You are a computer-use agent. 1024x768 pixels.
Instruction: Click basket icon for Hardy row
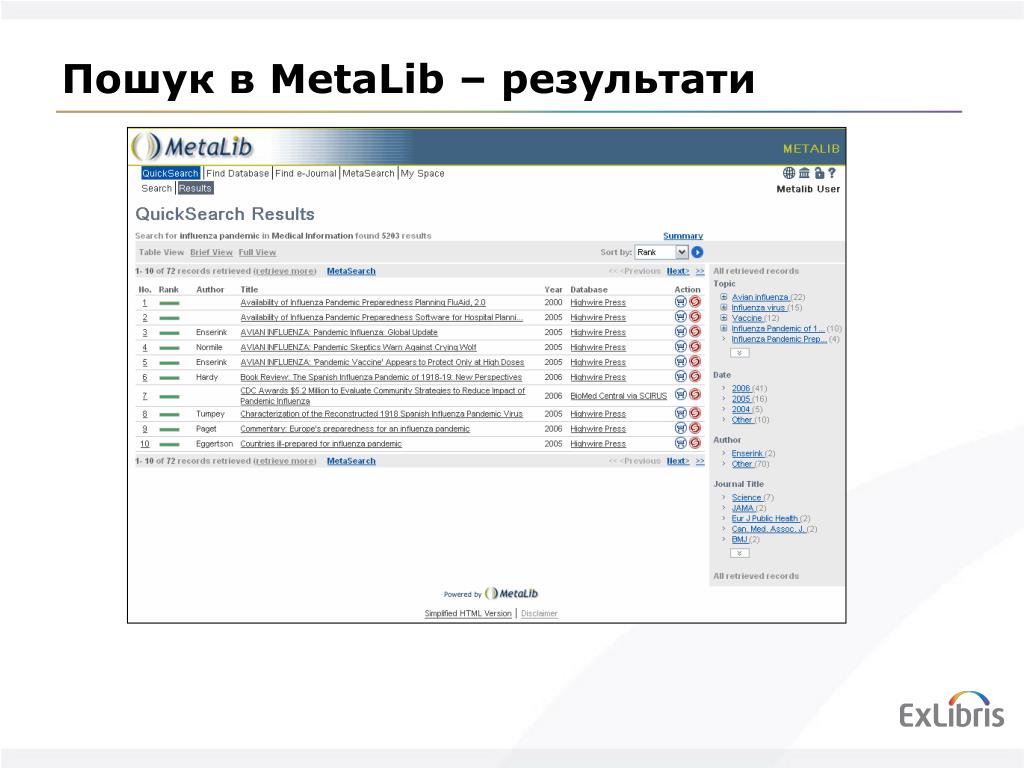coord(680,377)
